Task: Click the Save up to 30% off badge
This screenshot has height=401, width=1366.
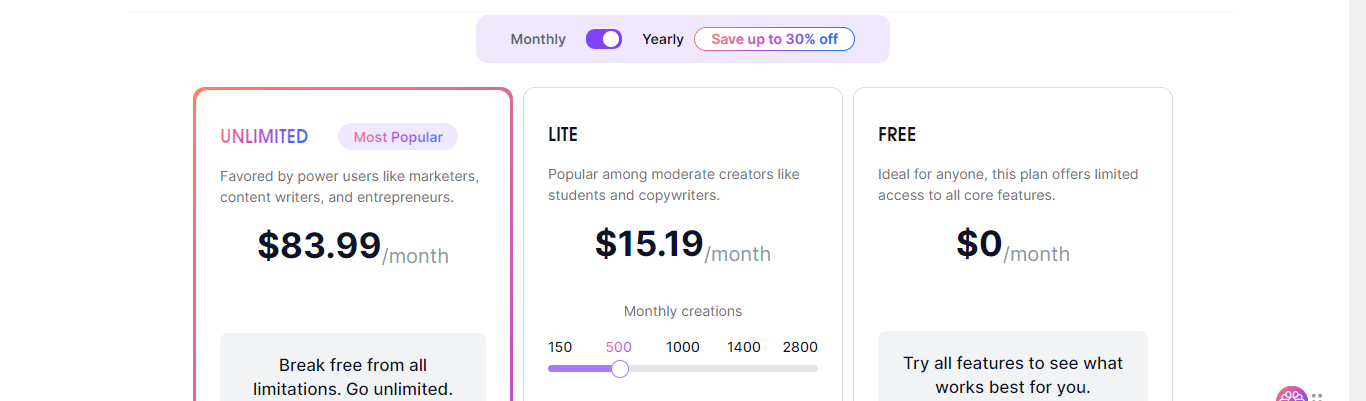Action: click(774, 39)
